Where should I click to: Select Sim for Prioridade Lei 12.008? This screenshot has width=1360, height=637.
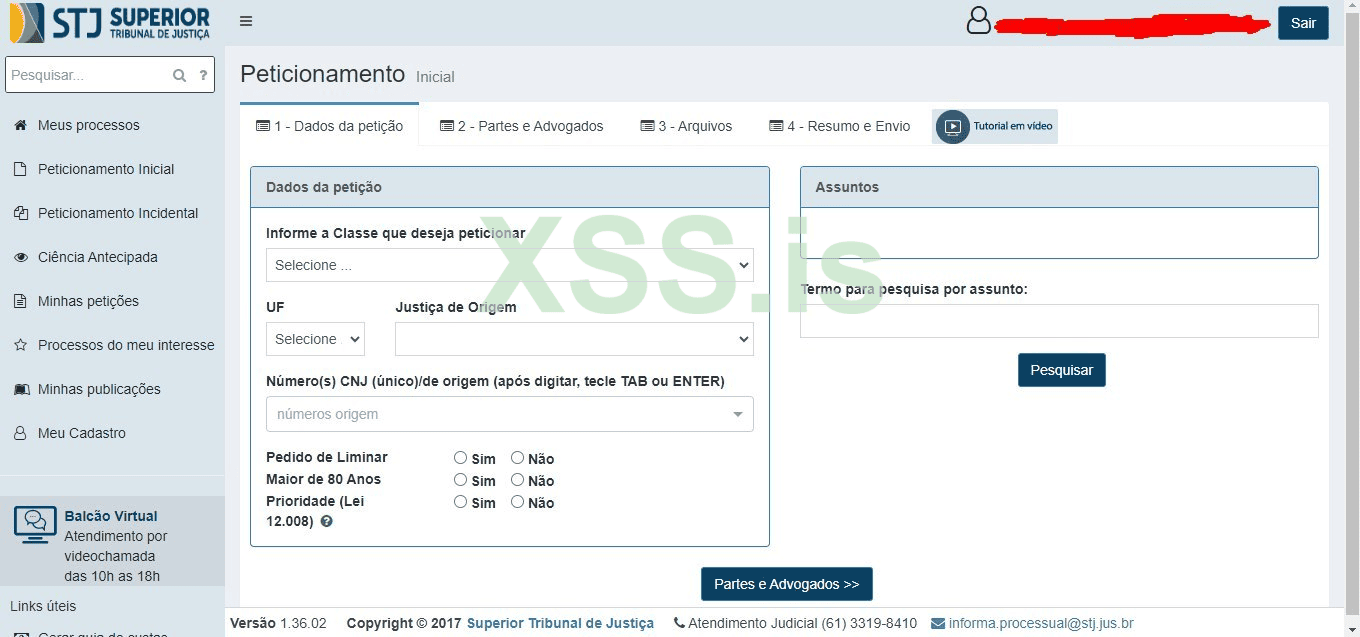pyautogui.click(x=460, y=501)
